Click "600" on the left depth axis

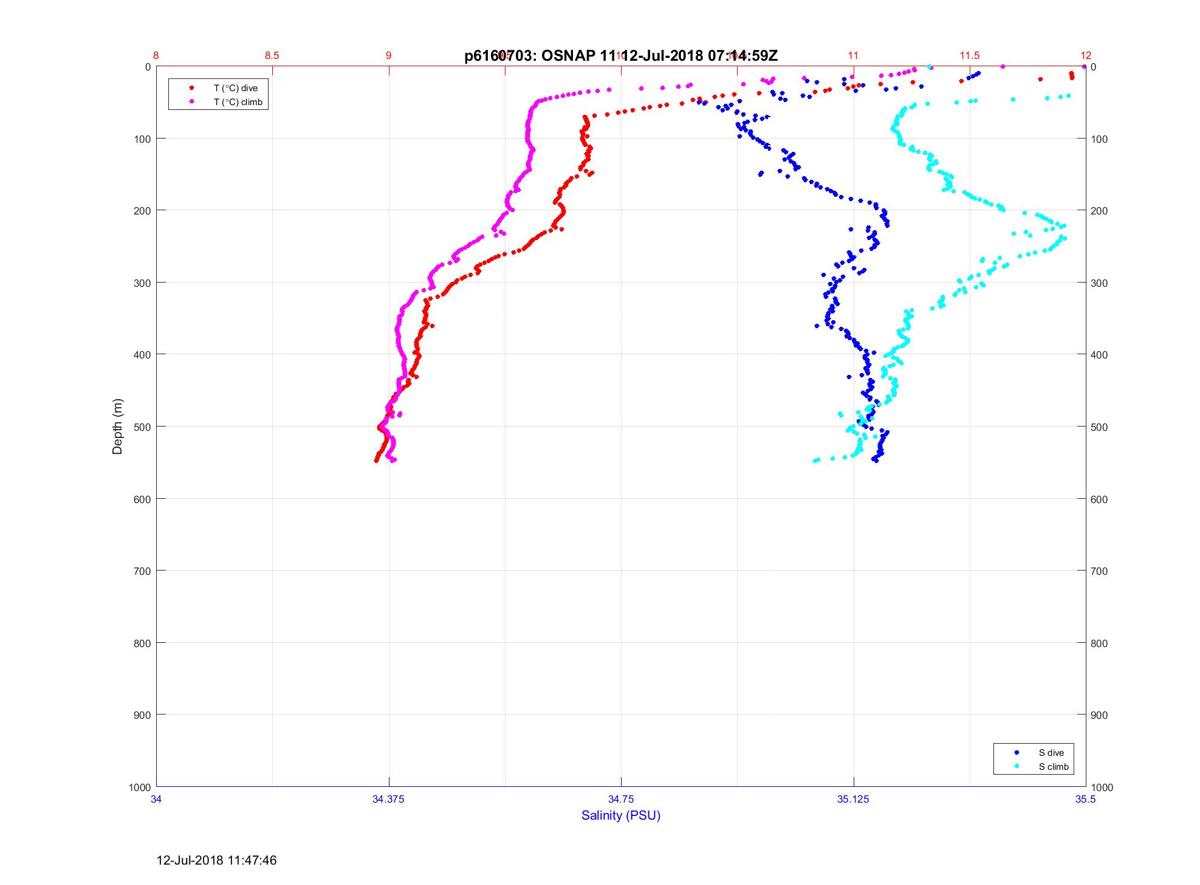point(142,499)
